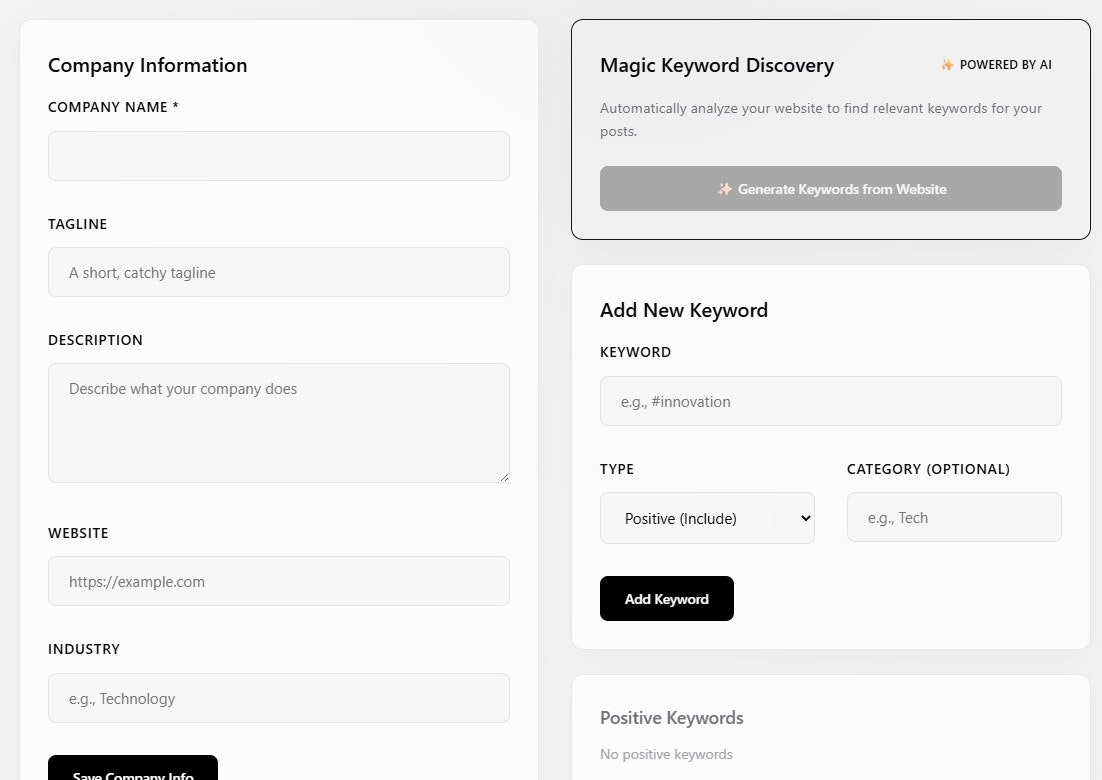
Task: Click the Description textarea resize handle
Action: (505, 477)
